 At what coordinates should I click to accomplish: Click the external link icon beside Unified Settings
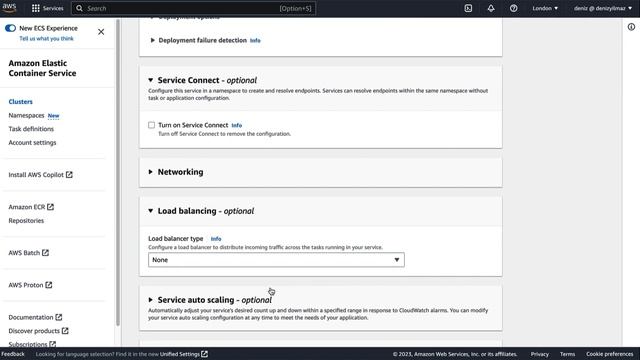[204, 354]
